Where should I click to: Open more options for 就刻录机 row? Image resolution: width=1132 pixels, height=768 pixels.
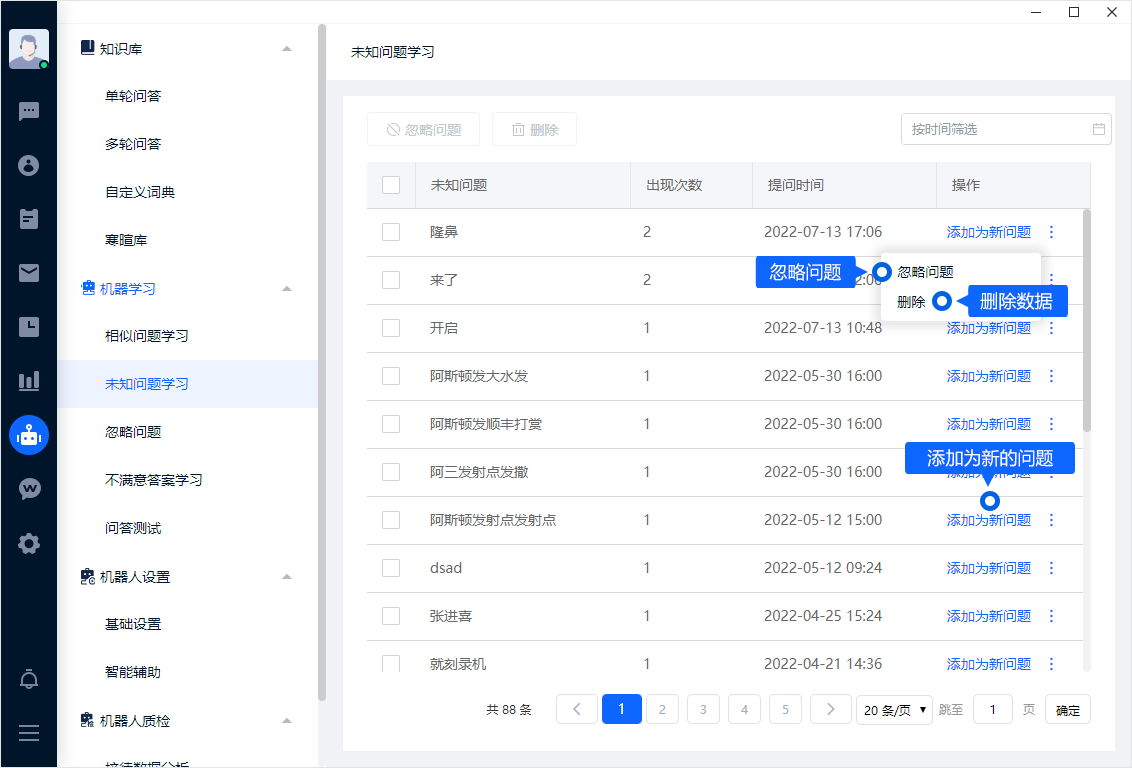coord(1051,663)
